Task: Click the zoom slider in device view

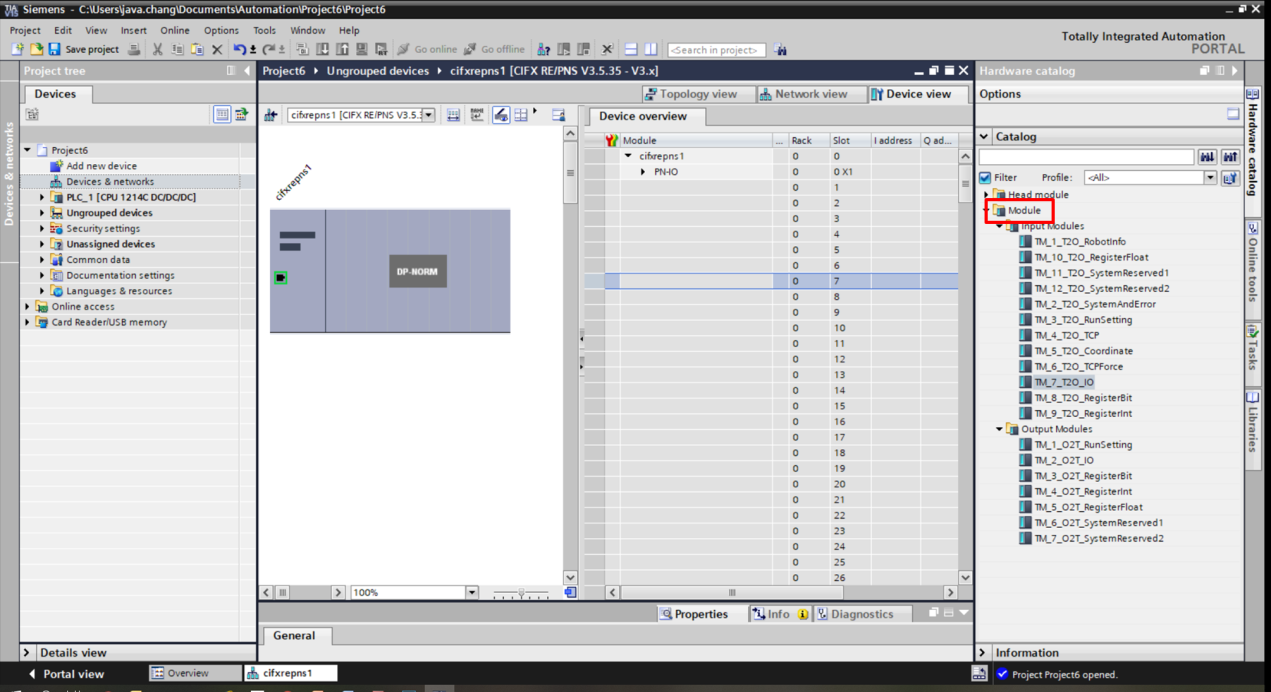Action: (x=521, y=593)
